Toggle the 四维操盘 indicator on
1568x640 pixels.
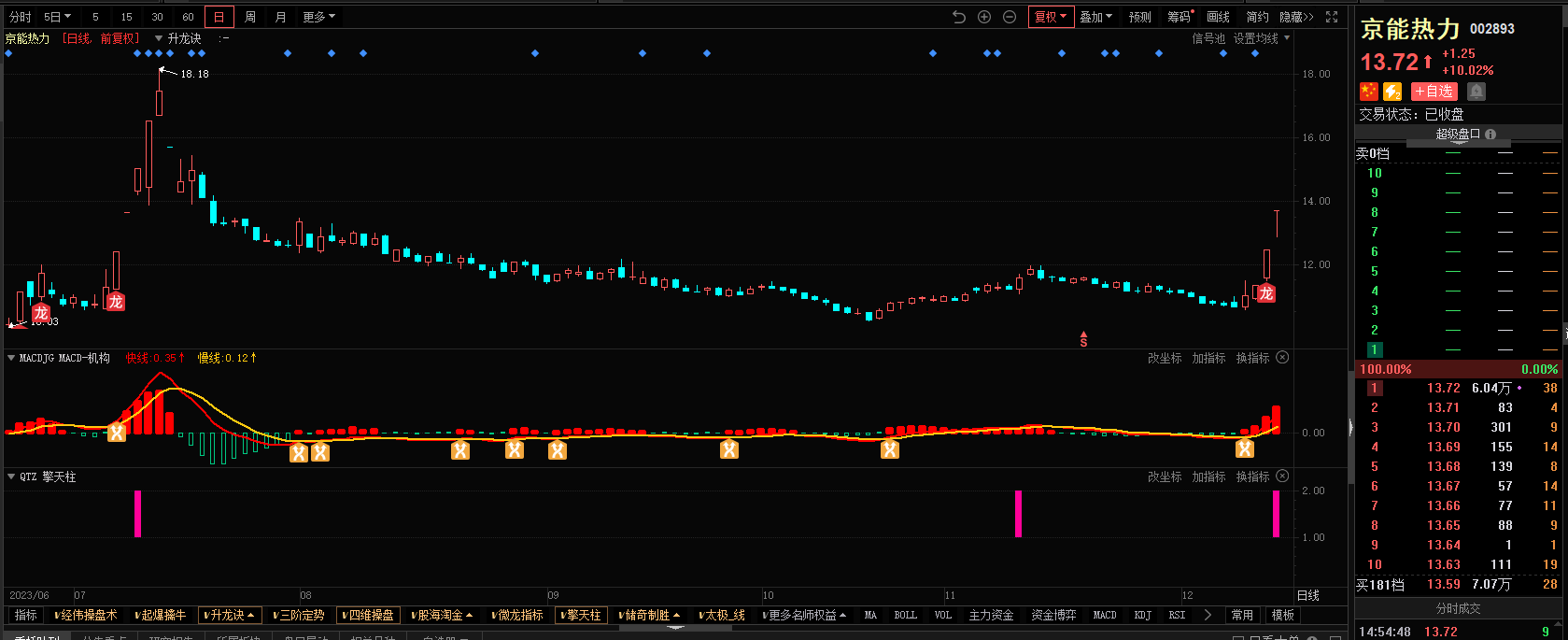pyautogui.click(x=368, y=615)
